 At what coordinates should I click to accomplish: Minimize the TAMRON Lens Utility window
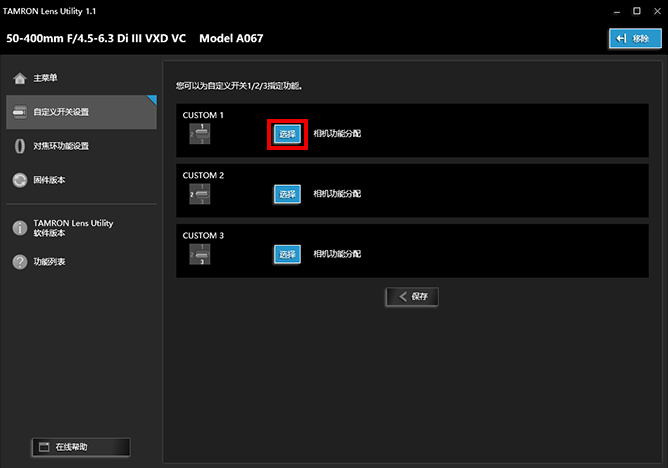coord(616,11)
